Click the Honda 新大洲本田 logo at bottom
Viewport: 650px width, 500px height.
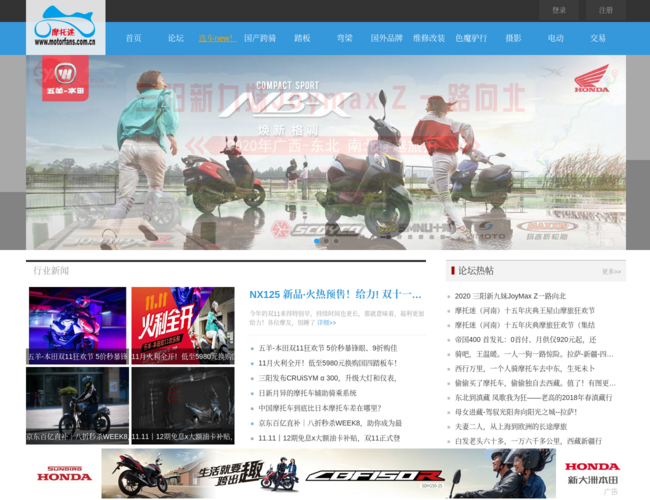tap(592, 473)
